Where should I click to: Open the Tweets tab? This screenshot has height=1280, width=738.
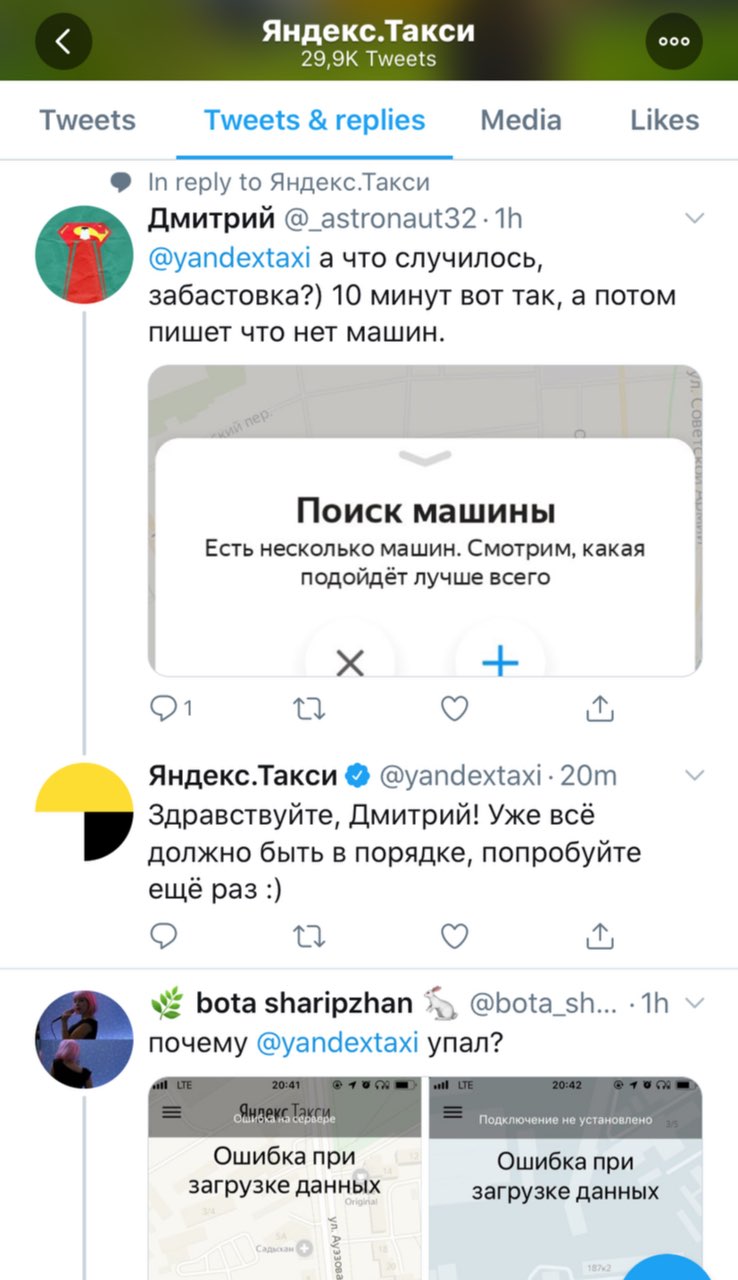[88, 121]
